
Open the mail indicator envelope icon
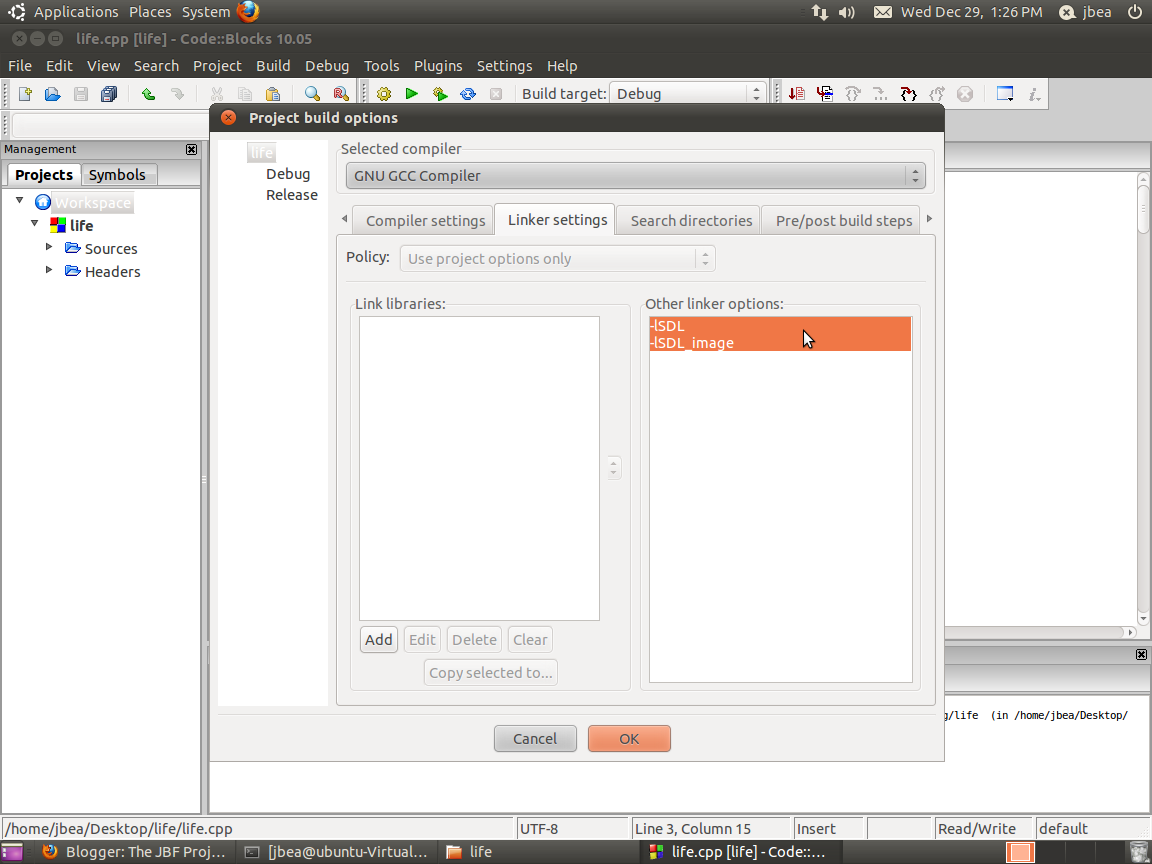882,12
